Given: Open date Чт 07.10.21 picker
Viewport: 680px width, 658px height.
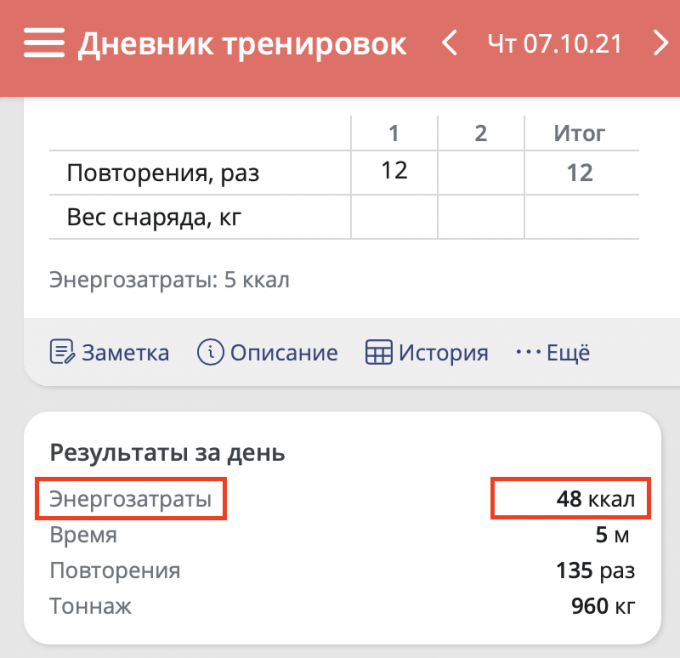Looking at the screenshot, I should click(x=554, y=44).
